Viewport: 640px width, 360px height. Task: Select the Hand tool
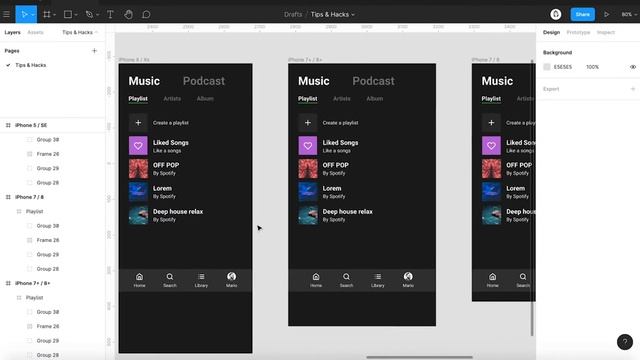(x=128, y=14)
